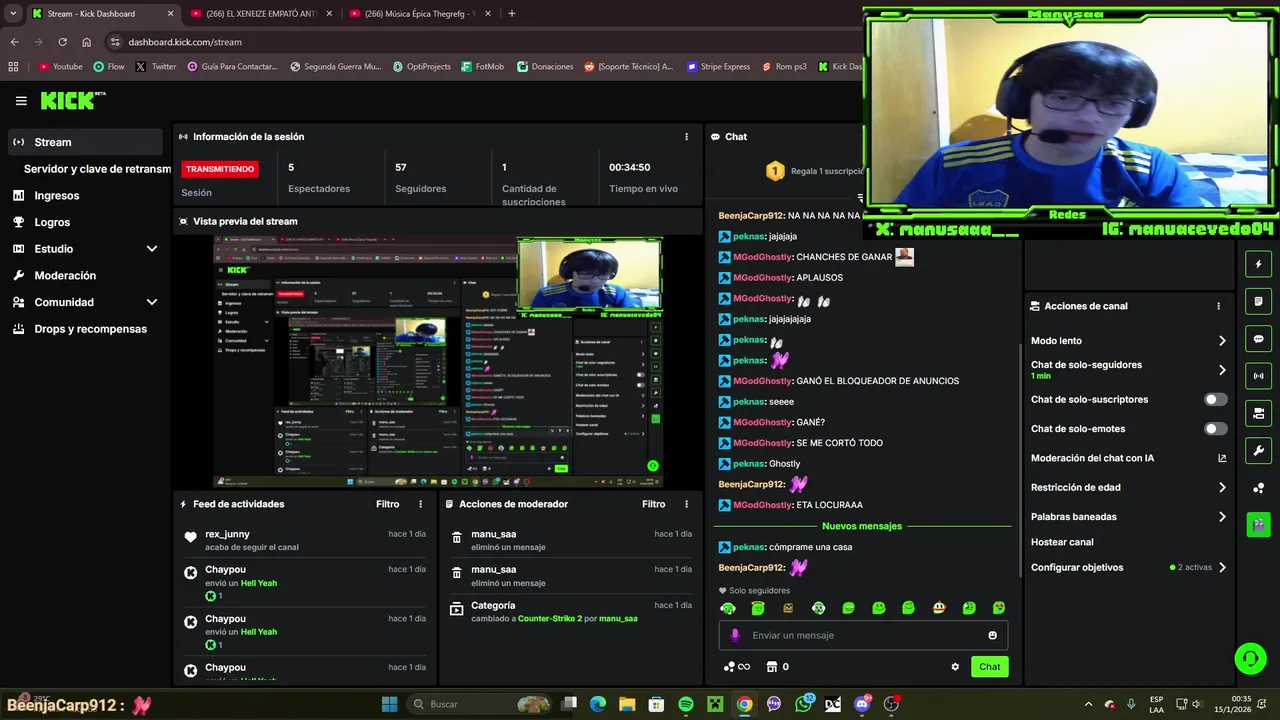
Task: Select Stream in the sidebar
Action: (x=85, y=142)
